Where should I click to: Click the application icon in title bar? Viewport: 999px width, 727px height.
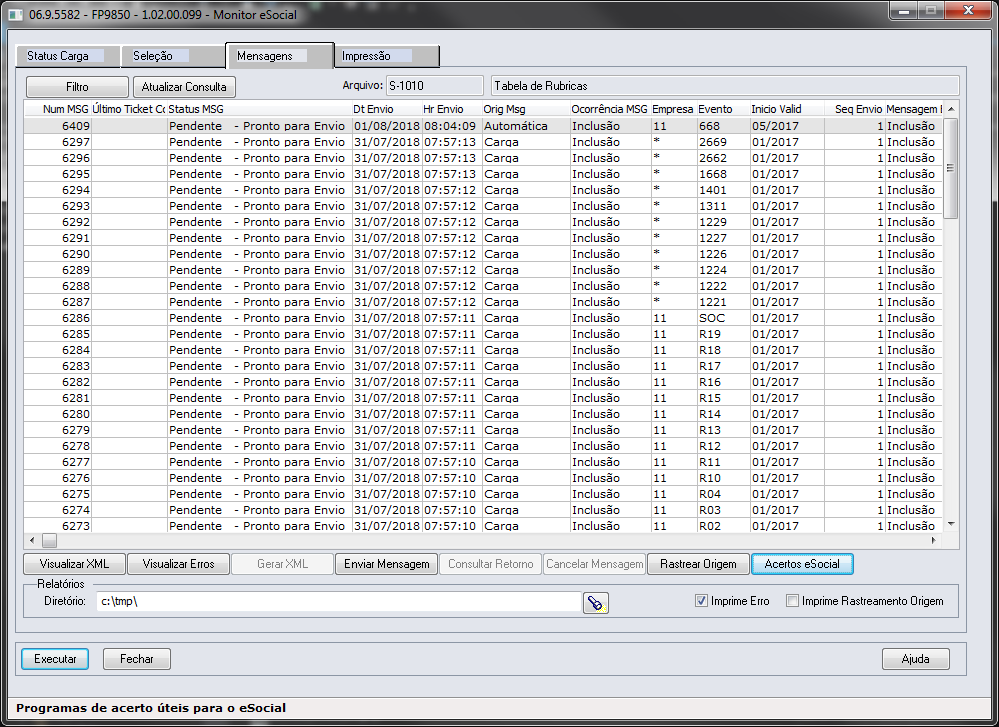point(15,14)
